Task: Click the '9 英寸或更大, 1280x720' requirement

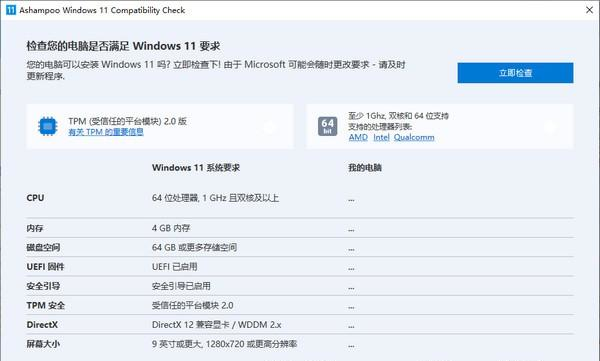Action: [224, 344]
